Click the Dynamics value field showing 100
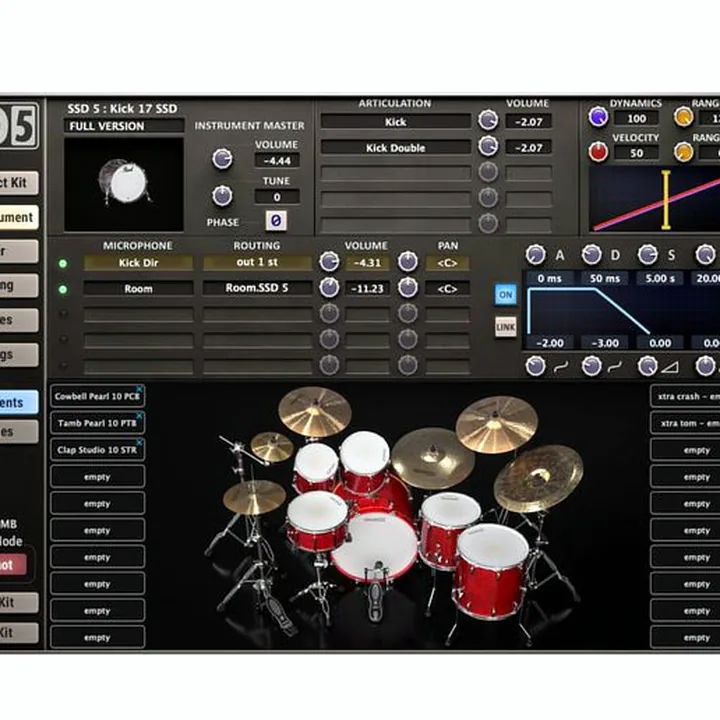720x720 pixels. pos(636,118)
